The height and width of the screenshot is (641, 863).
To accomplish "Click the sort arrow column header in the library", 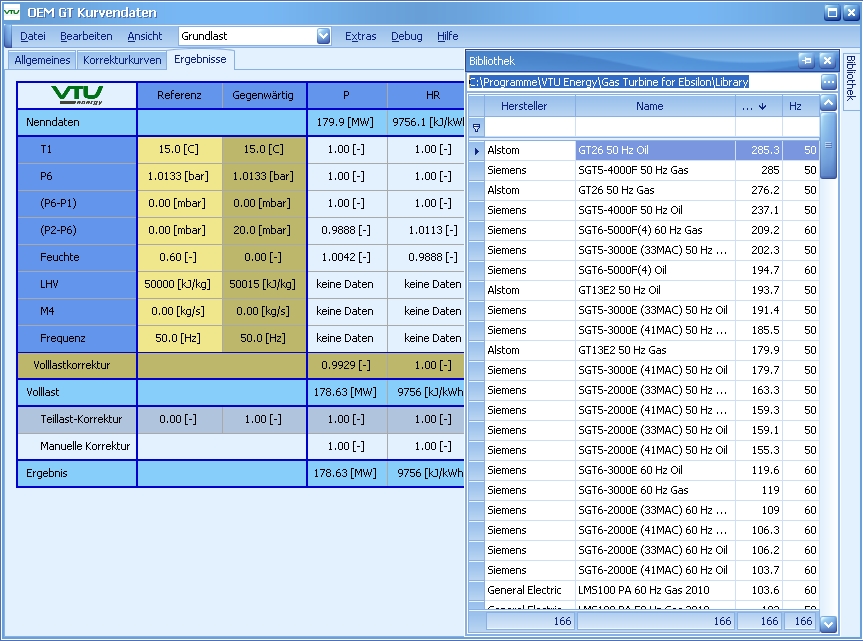I will point(758,106).
